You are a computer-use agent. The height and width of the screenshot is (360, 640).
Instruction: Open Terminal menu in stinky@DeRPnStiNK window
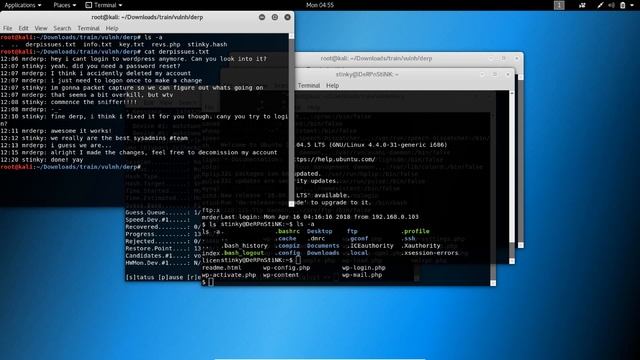coord(309,85)
